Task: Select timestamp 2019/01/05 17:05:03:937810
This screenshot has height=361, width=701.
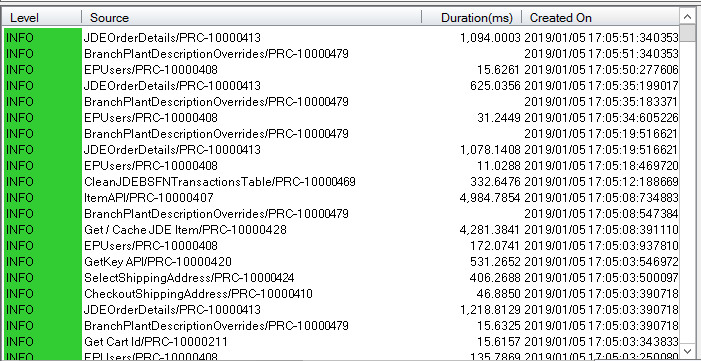Action: [601, 246]
